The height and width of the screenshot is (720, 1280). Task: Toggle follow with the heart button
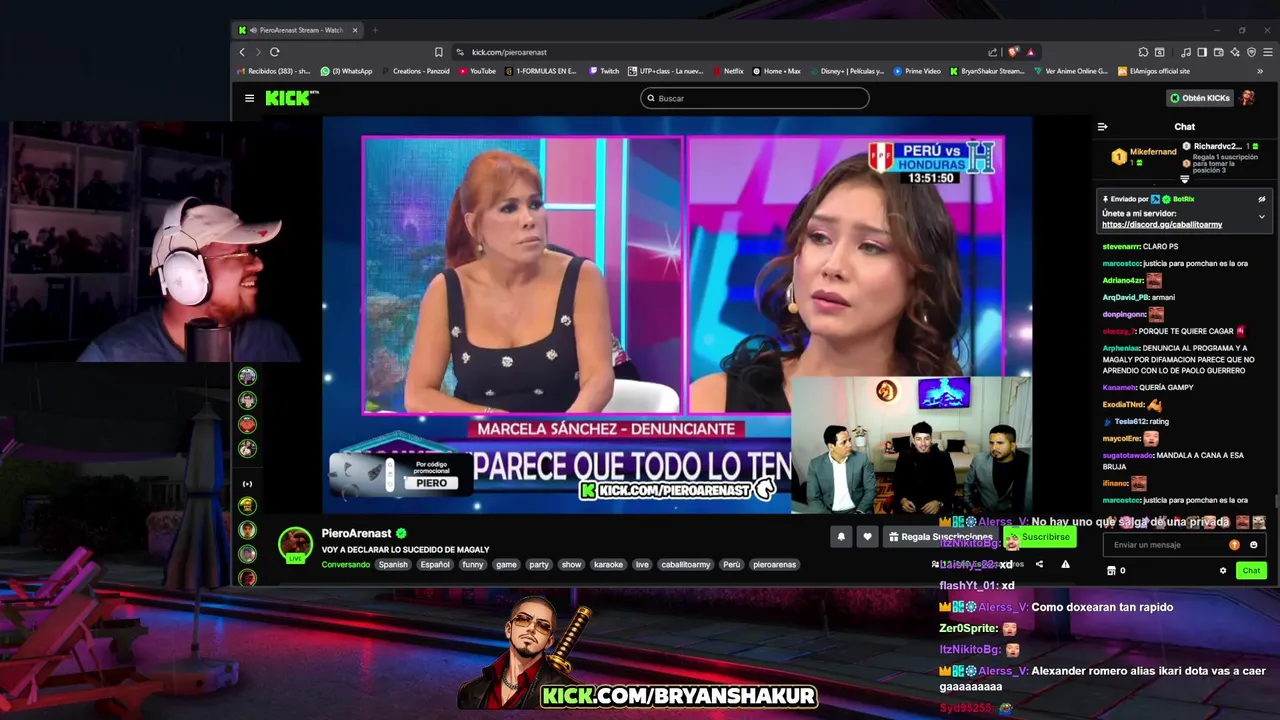click(867, 537)
